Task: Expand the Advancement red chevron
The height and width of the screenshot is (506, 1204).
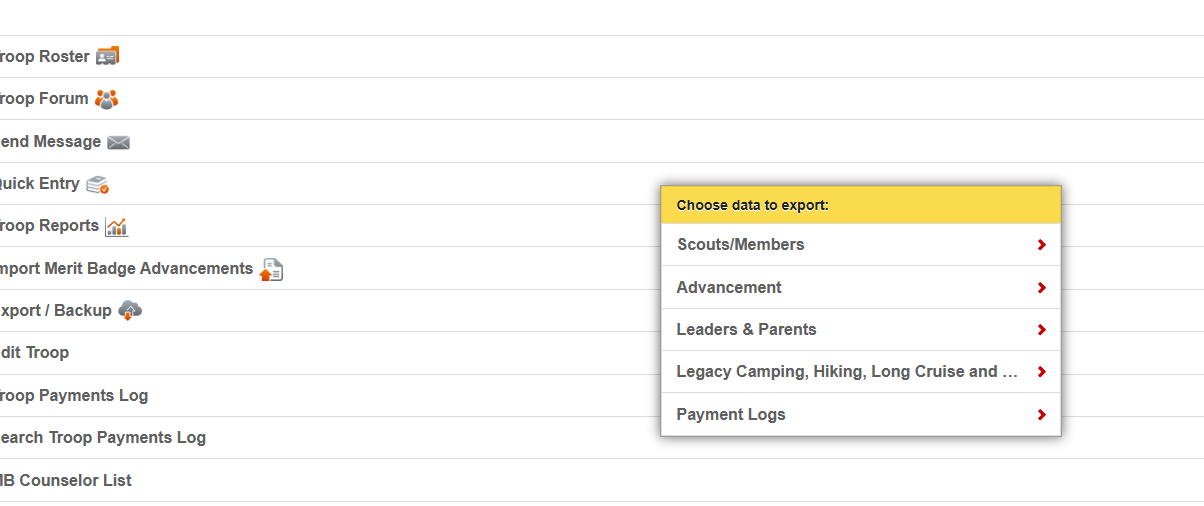Action: click(x=1041, y=288)
